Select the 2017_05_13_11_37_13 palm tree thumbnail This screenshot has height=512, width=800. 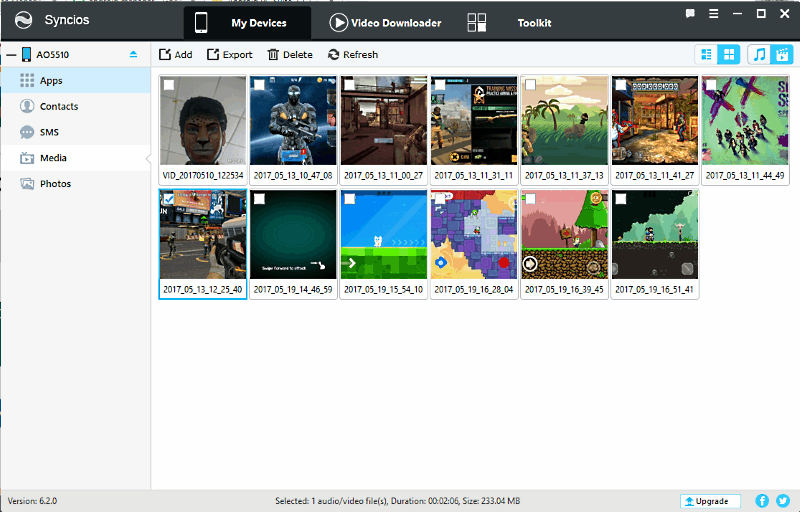point(564,121)
